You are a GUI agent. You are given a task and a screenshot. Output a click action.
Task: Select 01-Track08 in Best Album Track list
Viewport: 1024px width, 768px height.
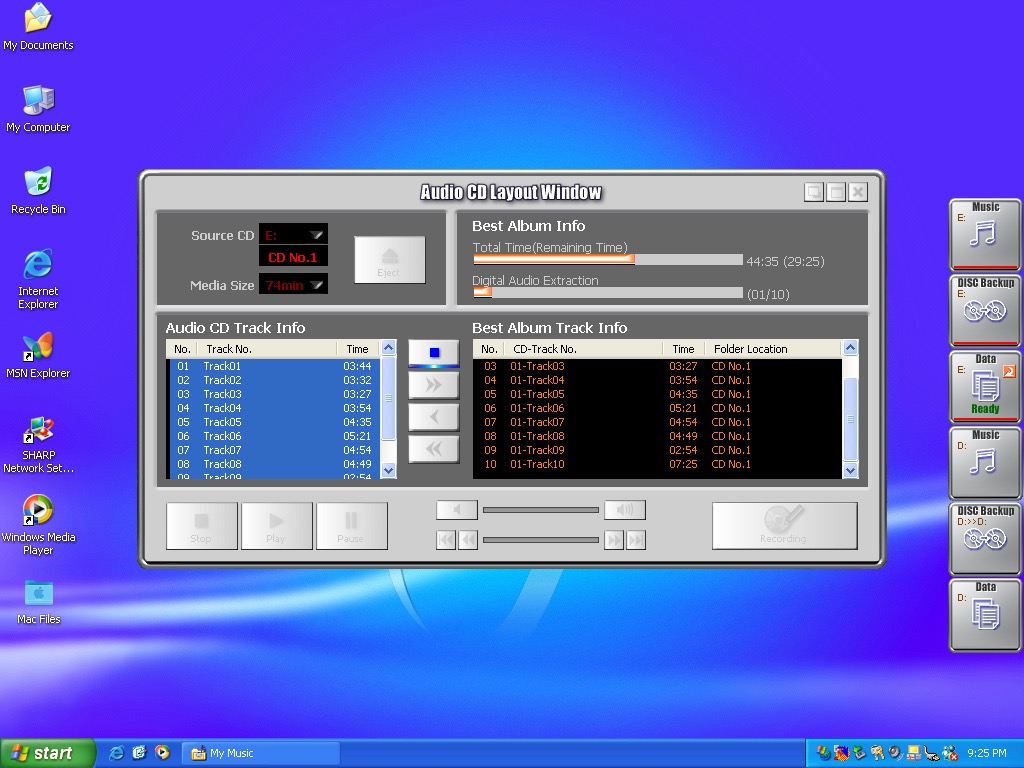(537, 436)
